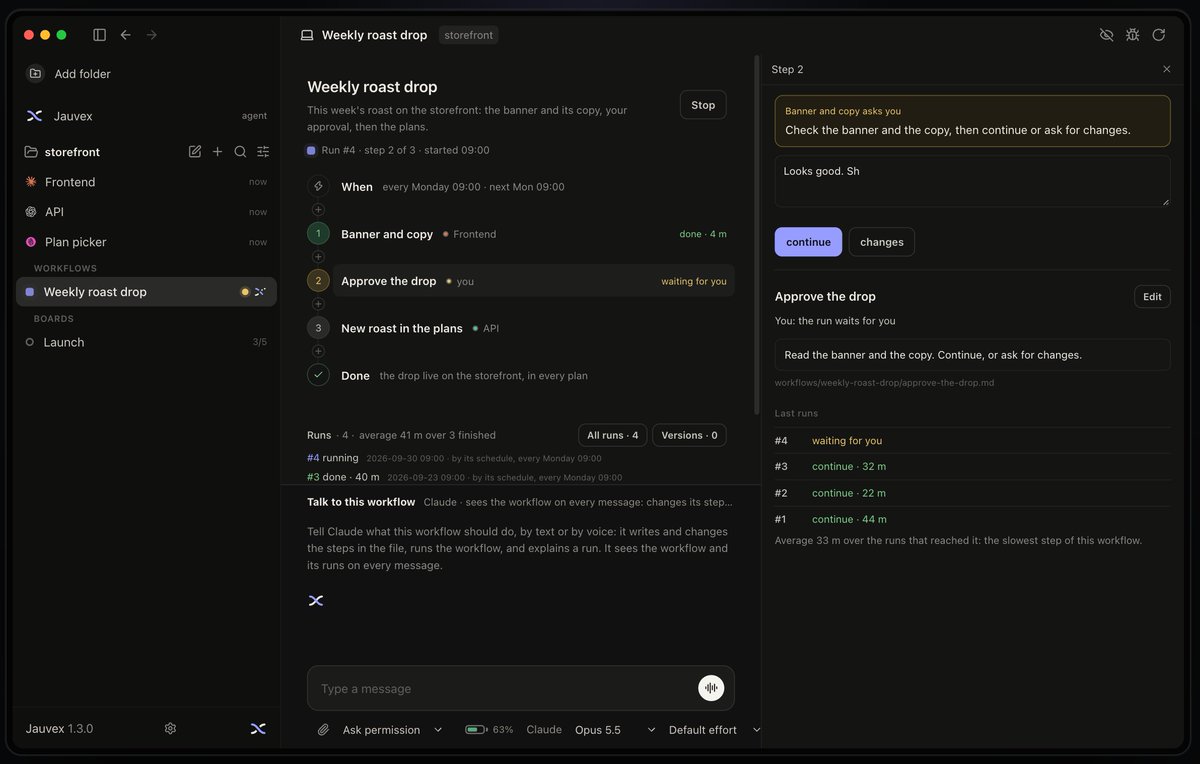Select last run #4 waiting for you

(972, 441)
